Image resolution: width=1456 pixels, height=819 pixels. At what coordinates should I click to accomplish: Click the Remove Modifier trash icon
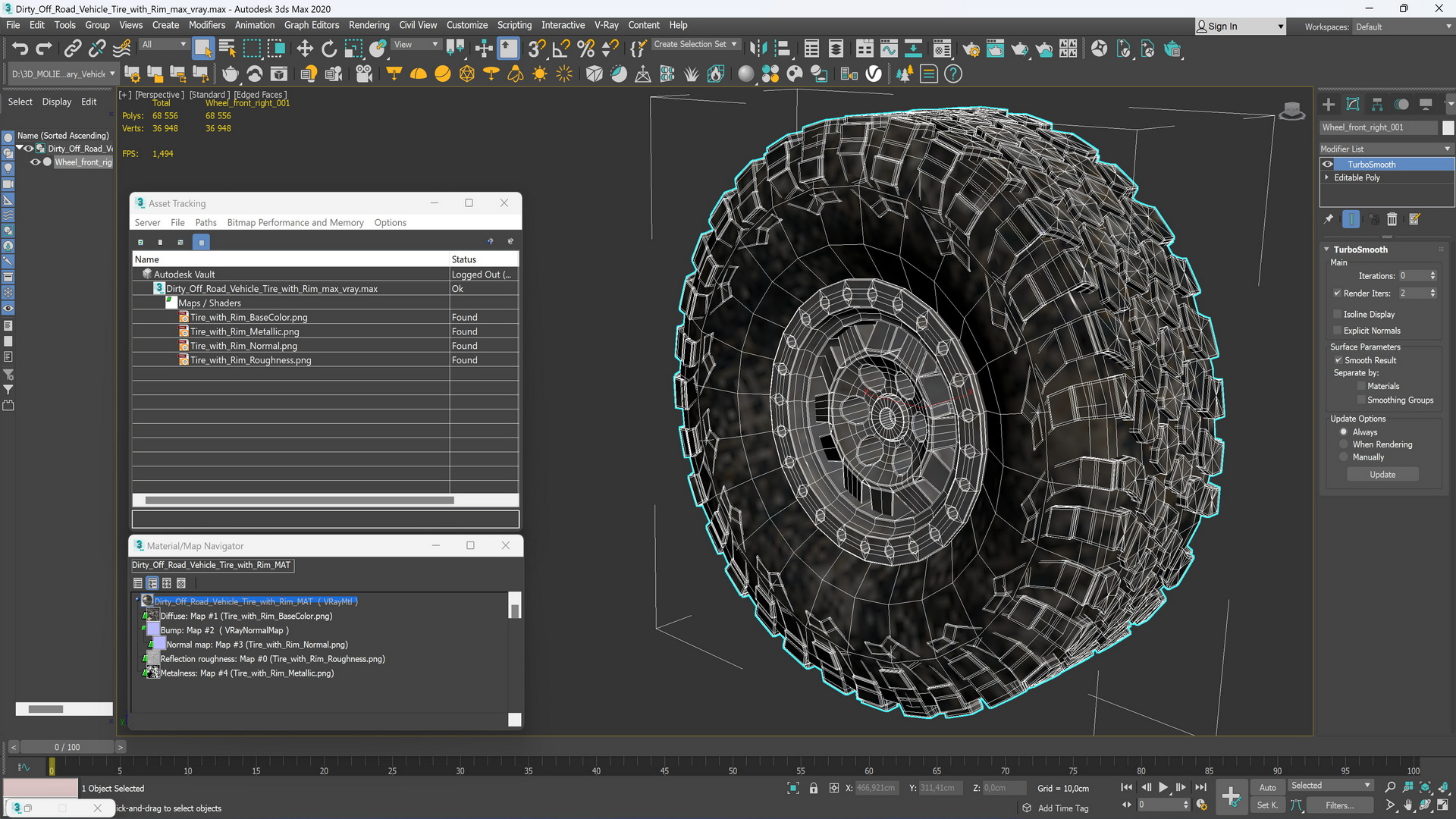click(1392, 219)
